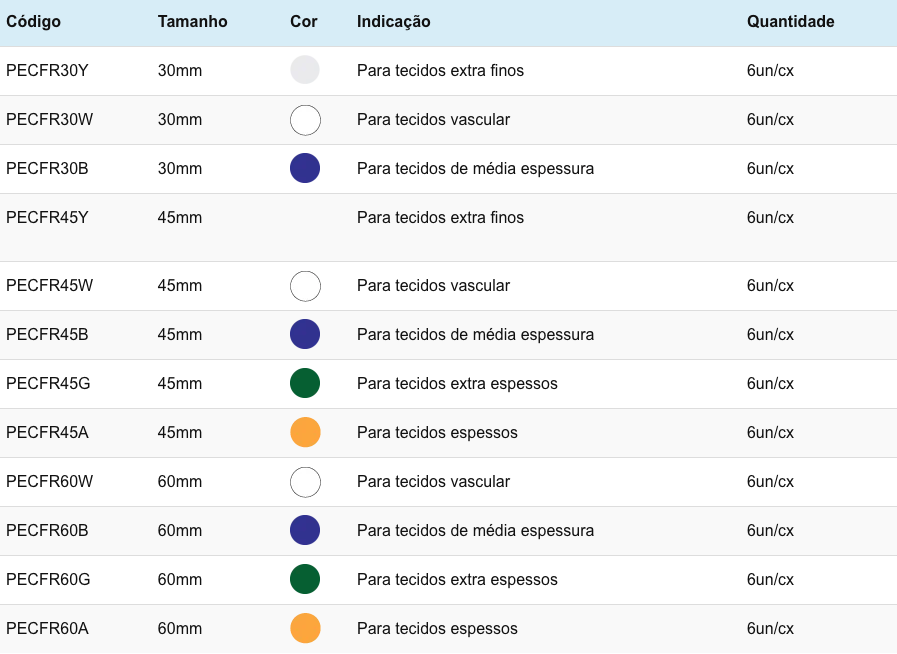Click the white color circle for PECFR30W
The image size is (897, 654).
click(x=305, y=120)
